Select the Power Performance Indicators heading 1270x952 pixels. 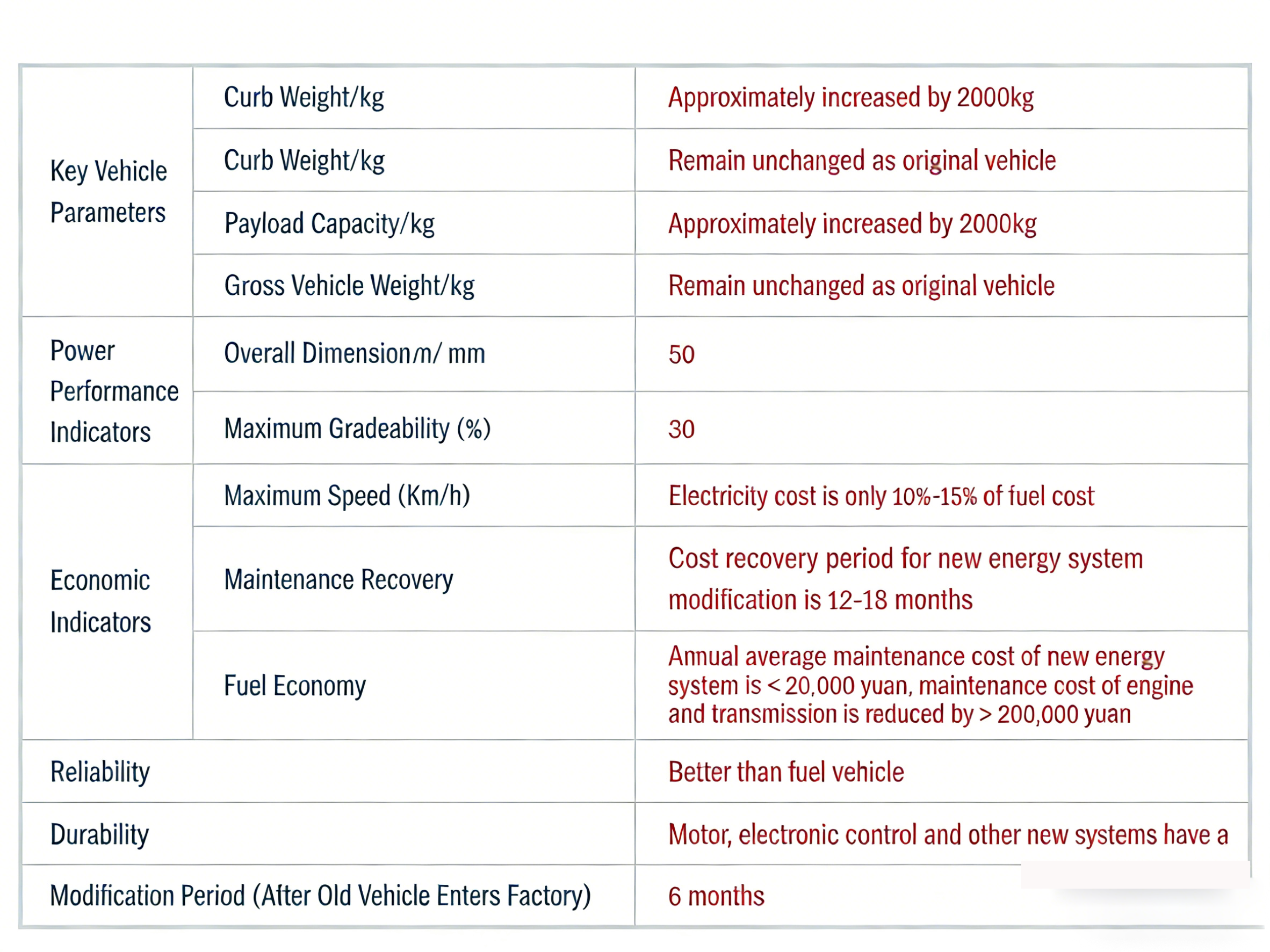click(x=114, y=391)
